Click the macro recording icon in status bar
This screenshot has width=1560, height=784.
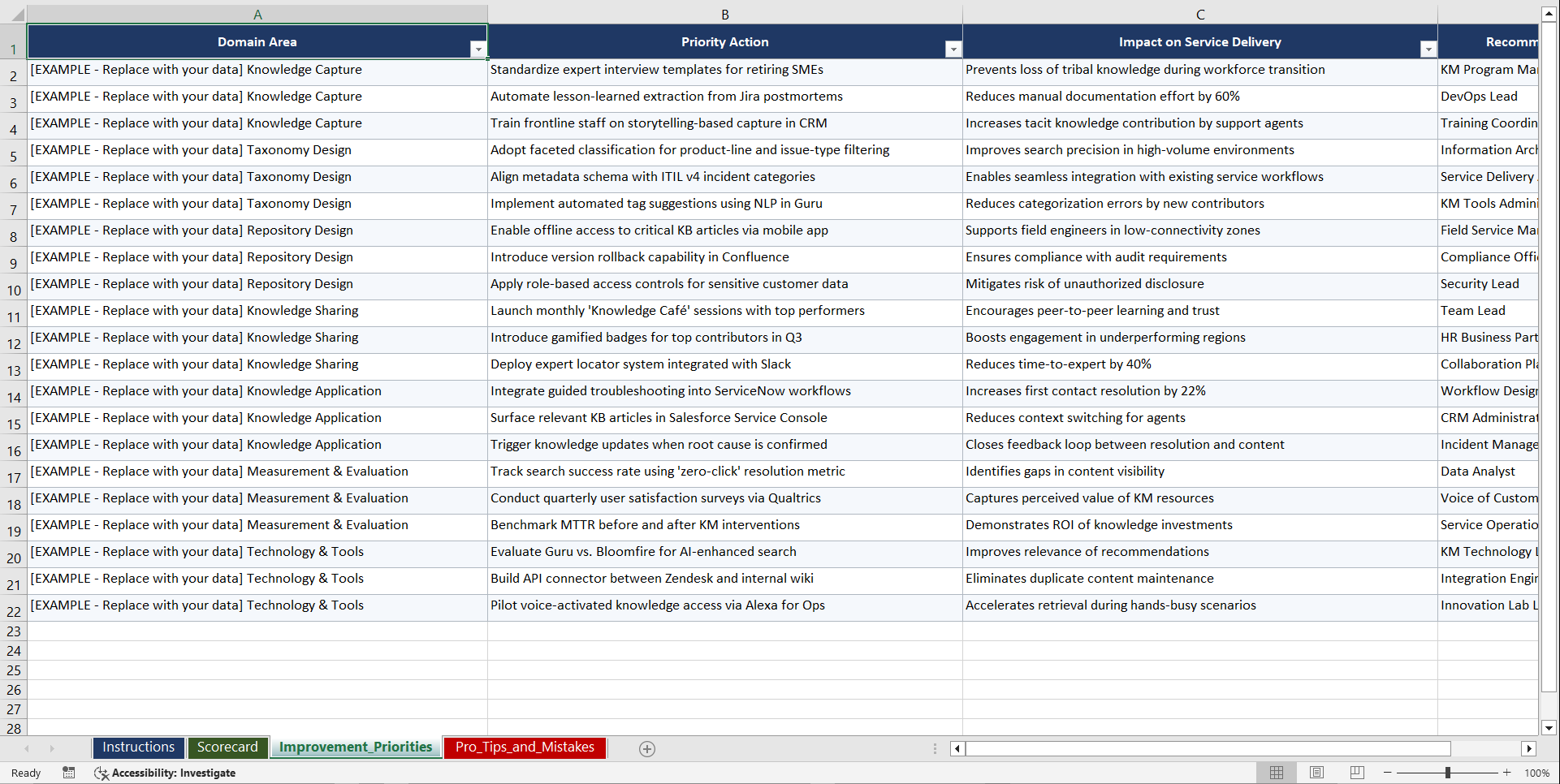coord(69,773)
